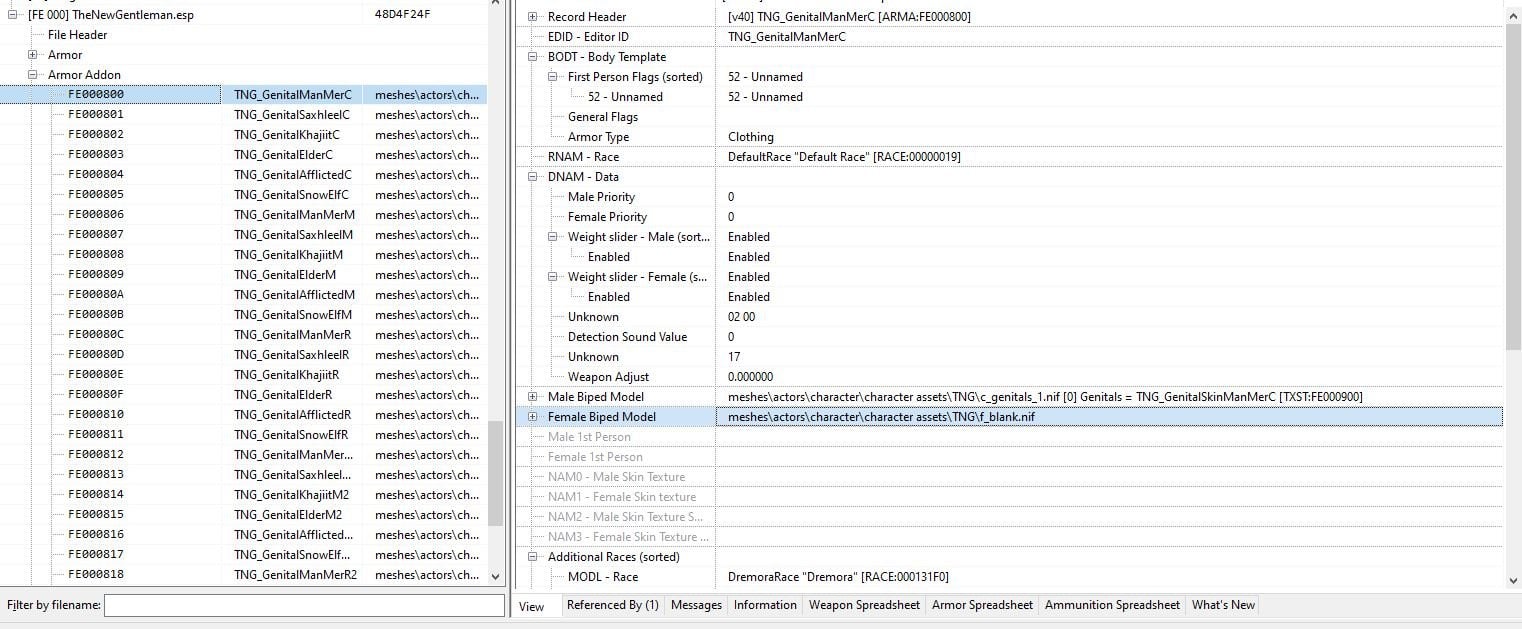1522x629 pixels.
Task: Click the f_blank.nif female model path
Action: pyautogui.click(x=881, y=417)
